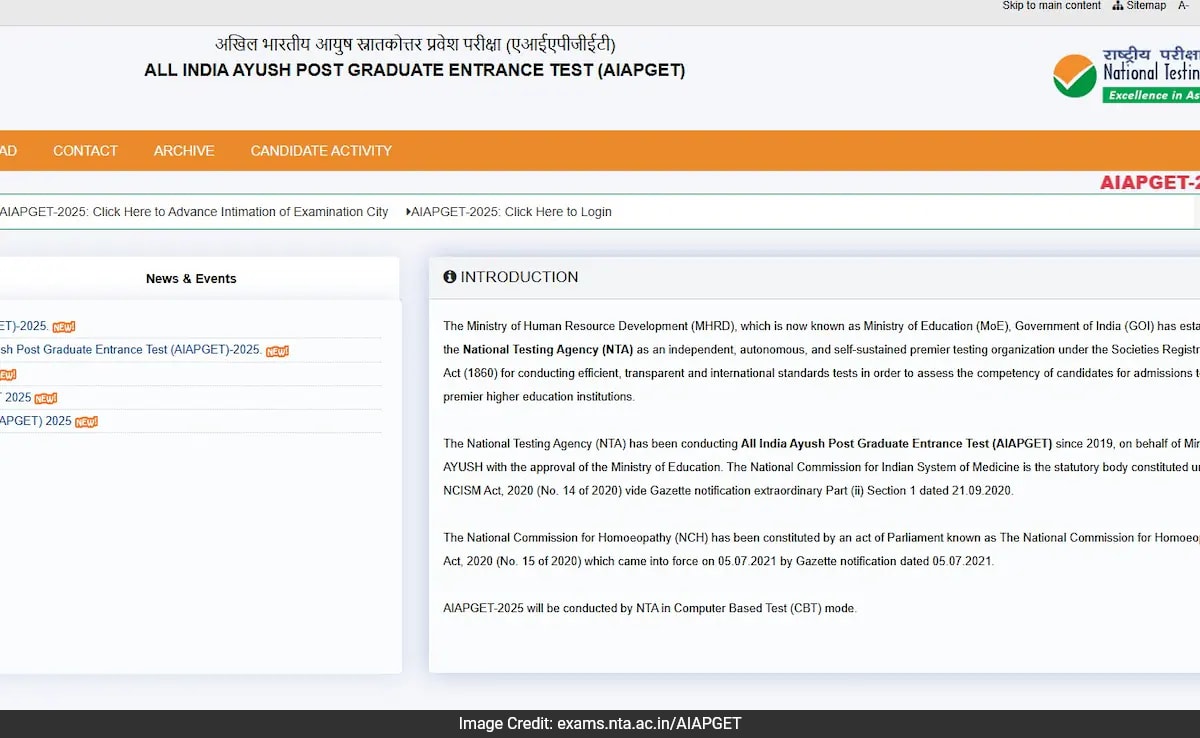Open 'Click Here to Login' ticker link
Viewport: 1200px width, 738px height.
[512, 212]
